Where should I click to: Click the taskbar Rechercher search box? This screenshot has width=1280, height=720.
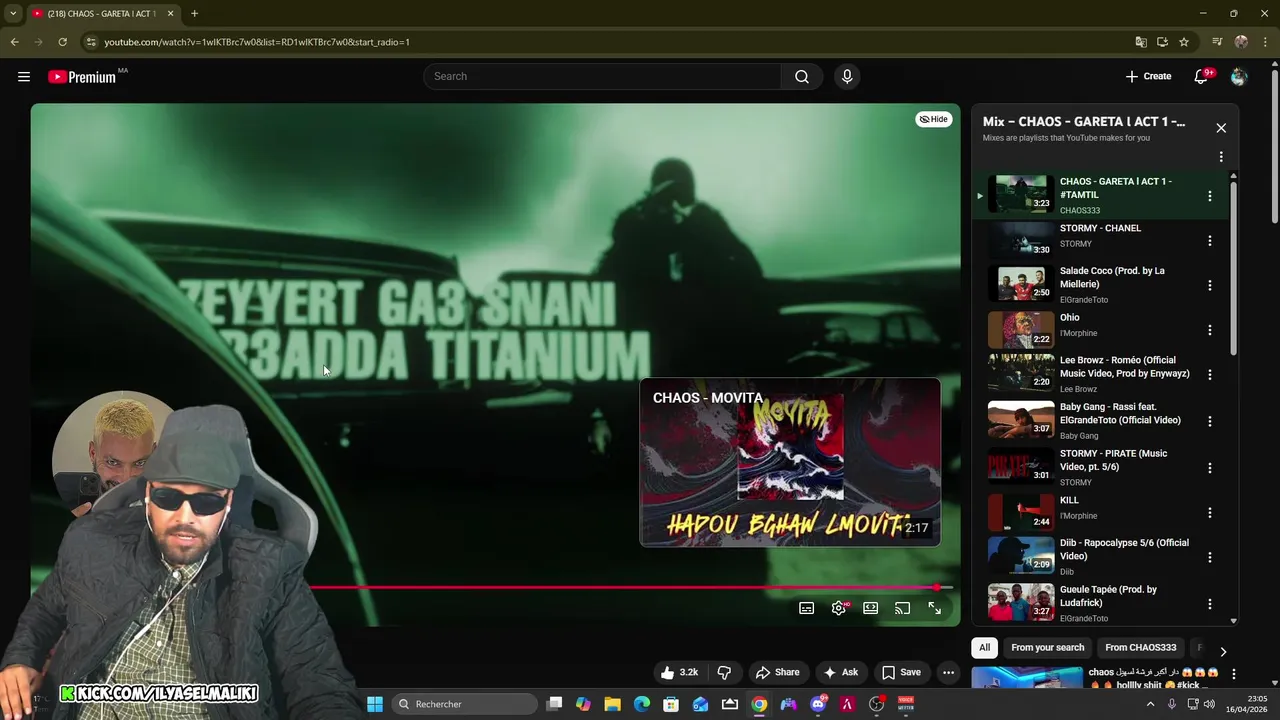[x=464, y=704]
